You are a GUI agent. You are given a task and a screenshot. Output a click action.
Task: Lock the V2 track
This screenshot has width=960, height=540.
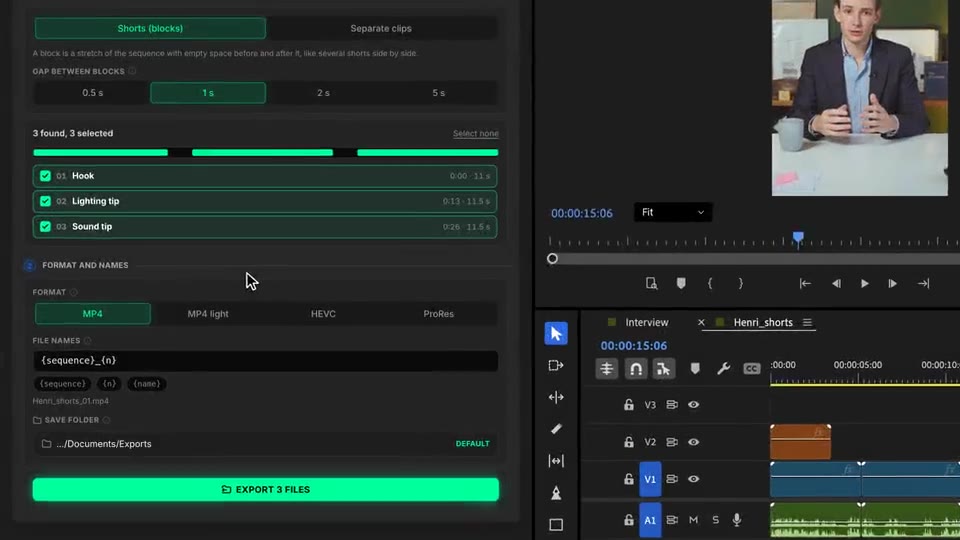[629, 442]
